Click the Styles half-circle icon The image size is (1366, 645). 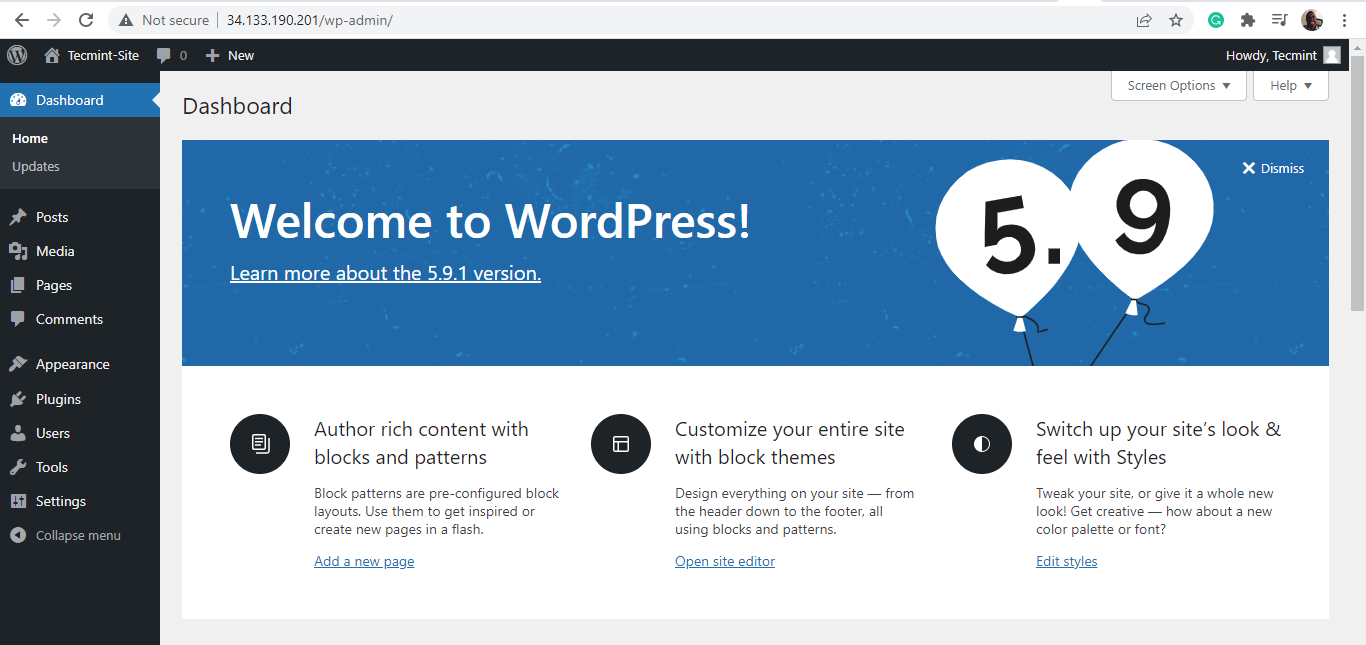(x=982, y=444)
